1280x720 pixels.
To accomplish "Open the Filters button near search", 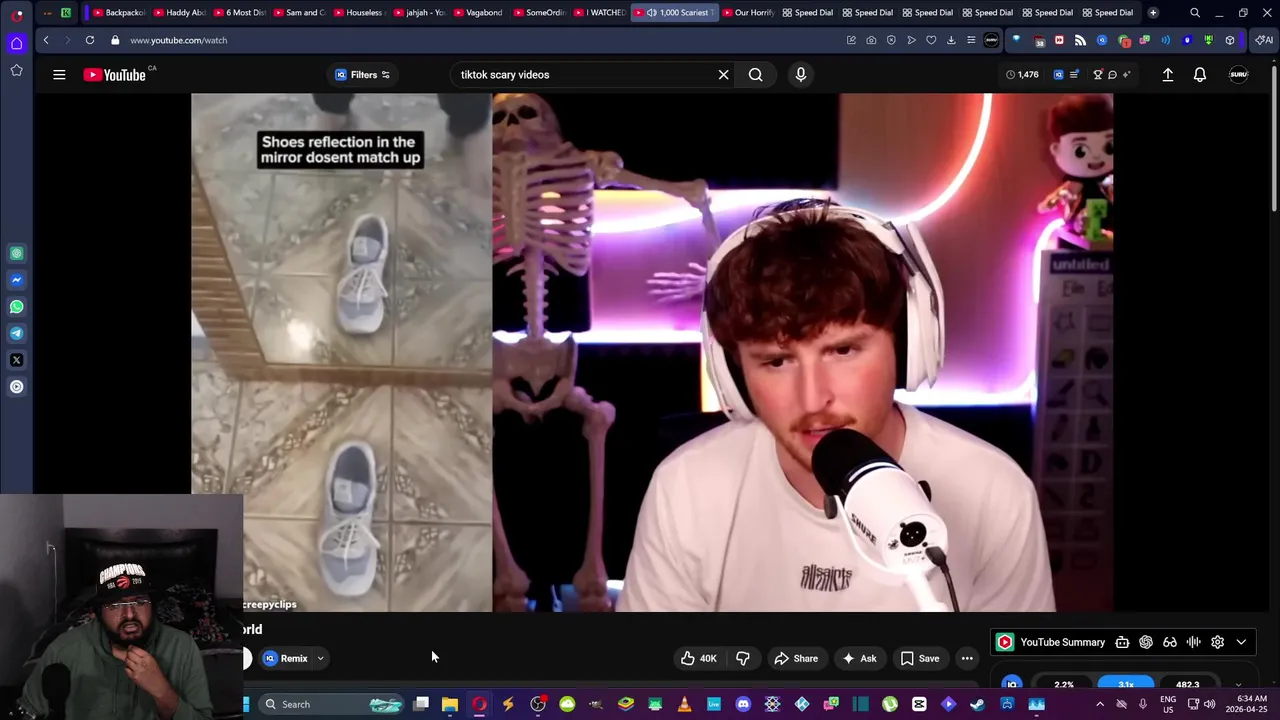I will click(x=364, y=75).
